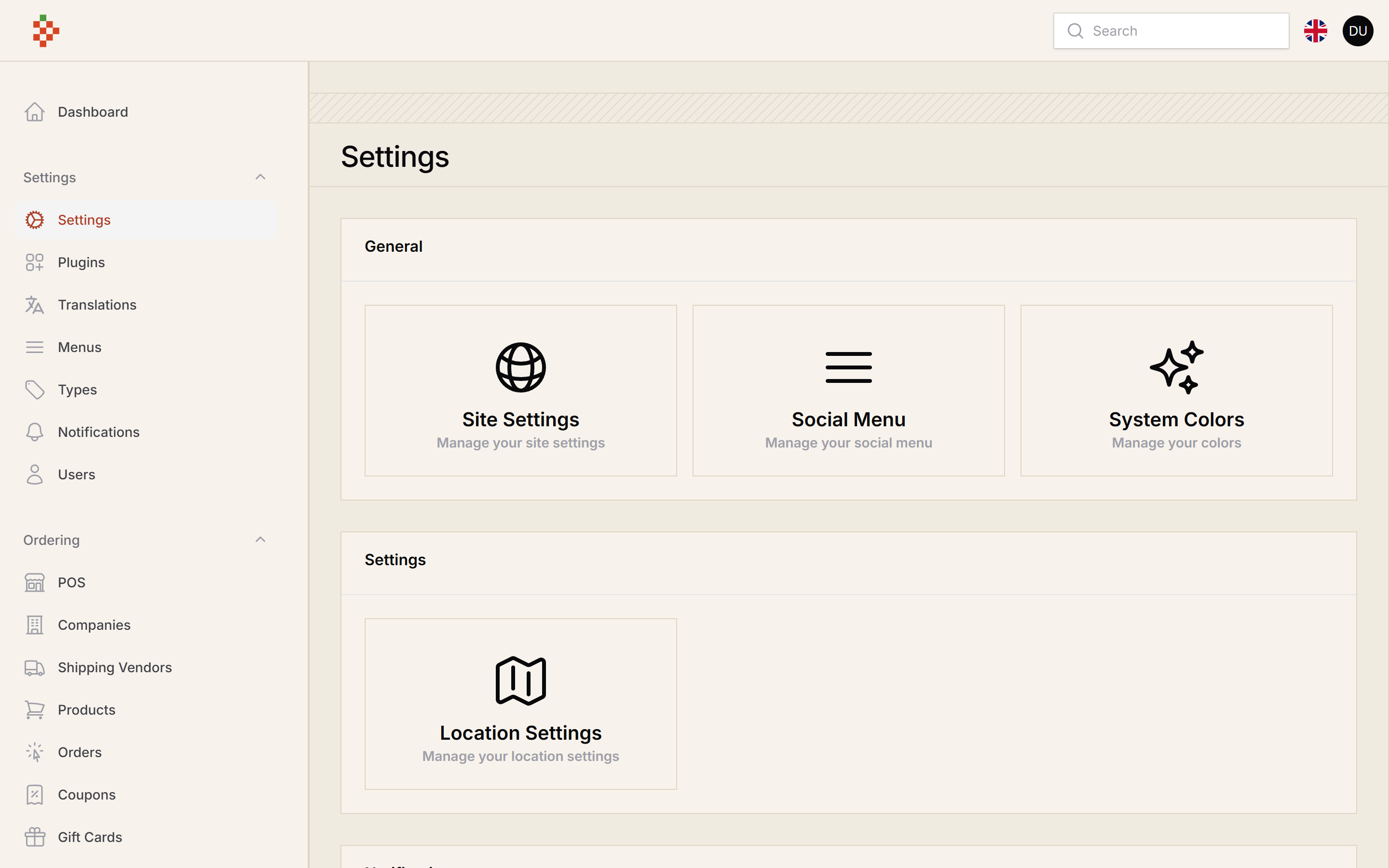Viewport: 1389px width, 868px height.
Task: Open the Location Settings card
Action: coord(520,704)
